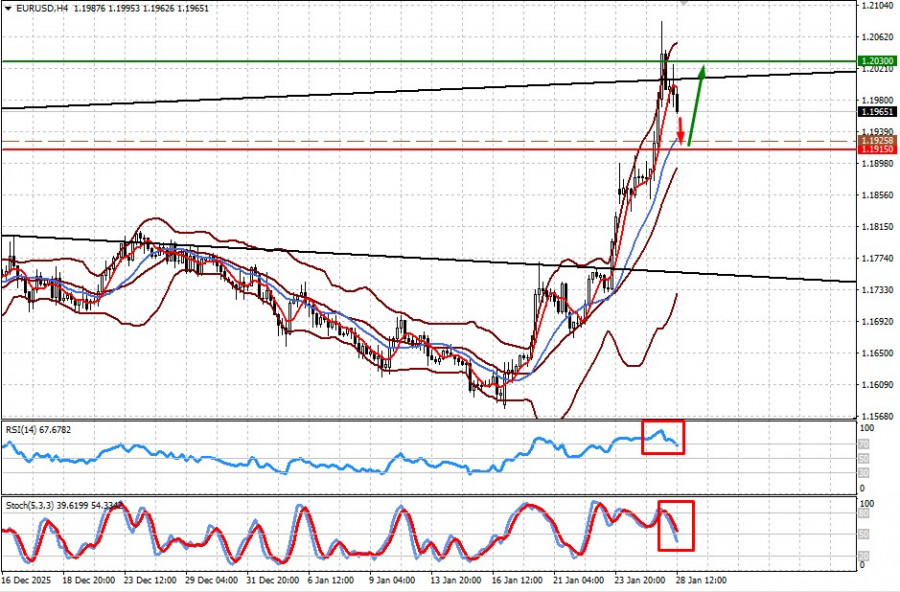Click the EURUSD,H4 symbol title

40,9
